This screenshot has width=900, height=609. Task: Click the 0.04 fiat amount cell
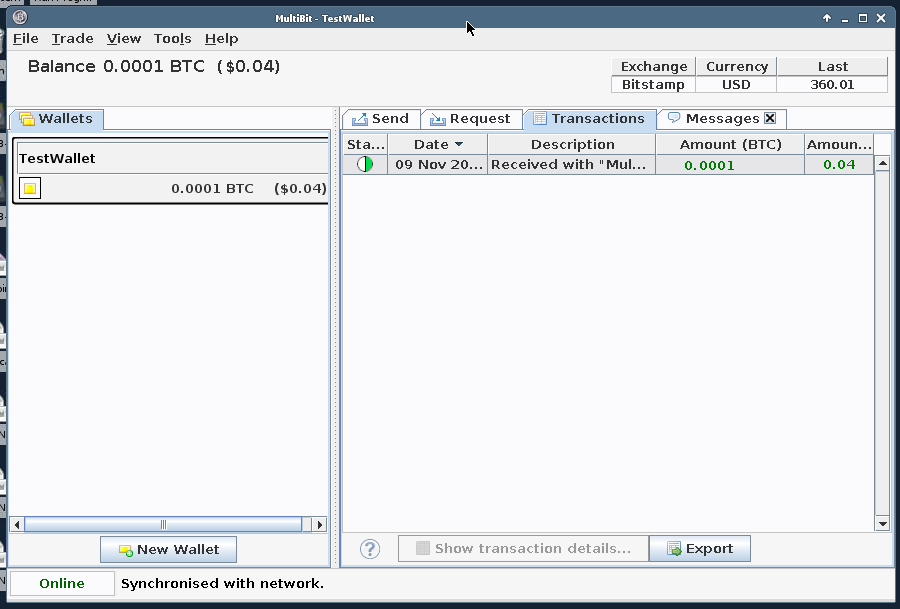[839, 165]
